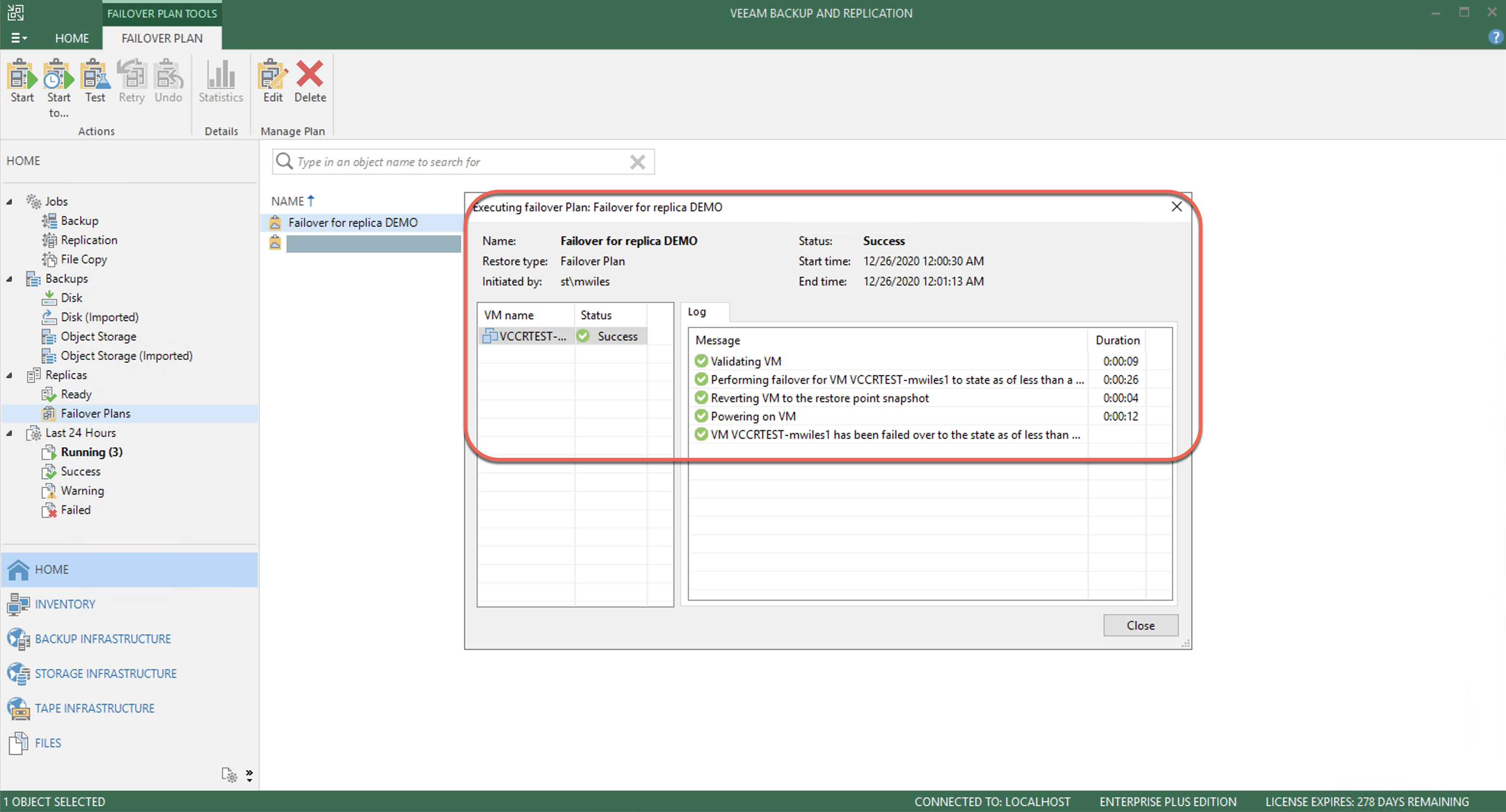Collapse the Backups tree node
The width and height of the screenshot is (1506, 812).
coord(9,279)
